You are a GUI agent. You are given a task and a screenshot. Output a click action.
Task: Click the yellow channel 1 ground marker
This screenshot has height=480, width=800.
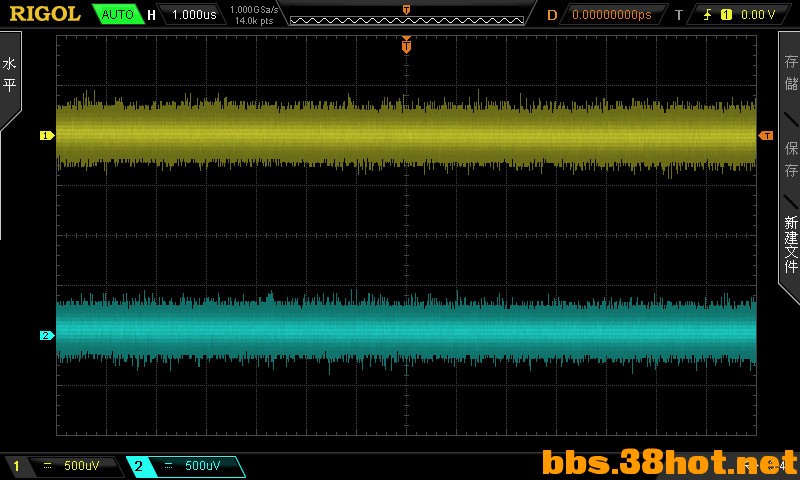[47, 136]
